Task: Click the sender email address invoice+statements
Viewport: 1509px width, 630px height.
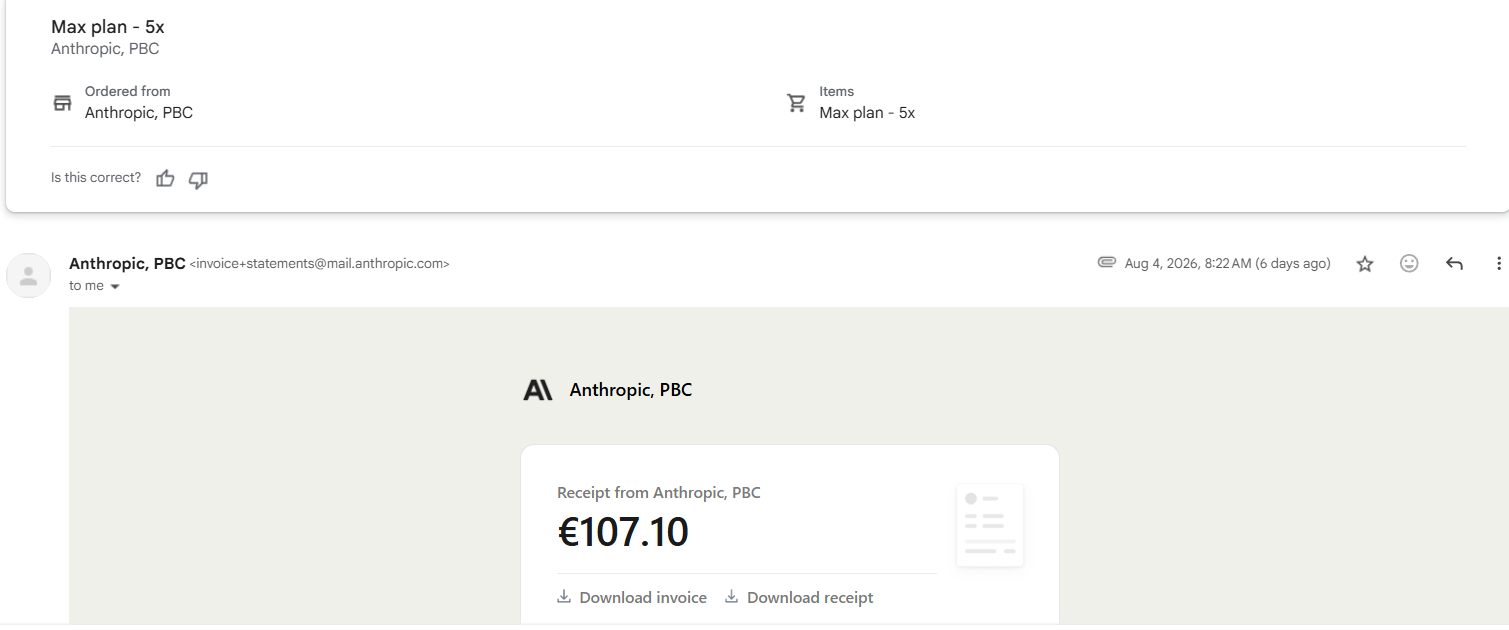Action: coord(319,264)
